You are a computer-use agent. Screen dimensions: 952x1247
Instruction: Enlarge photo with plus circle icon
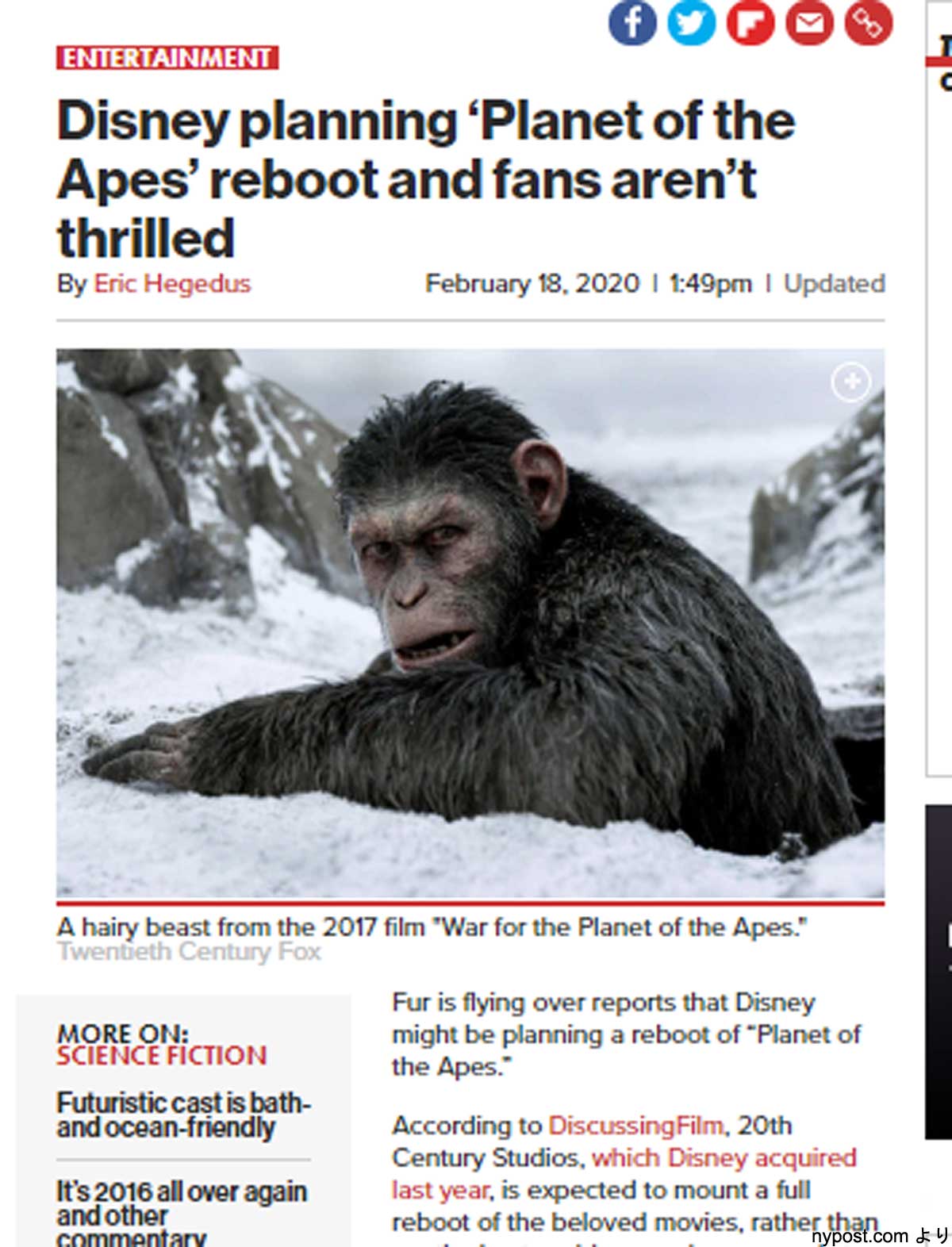point(850,382)
